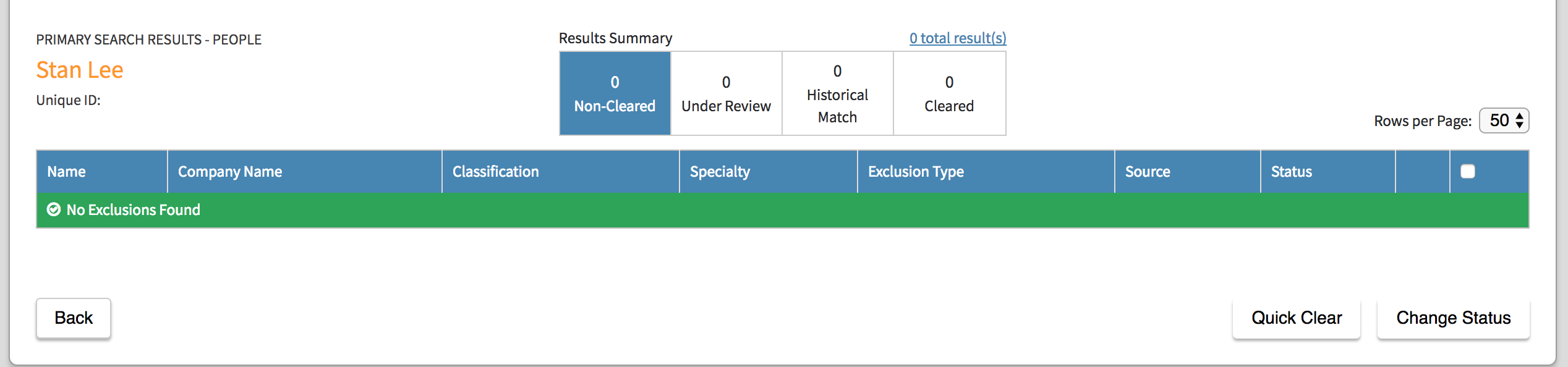Click the Change Status button
The width and height of the screenshot is (1568, 367).
(1453, 318)
